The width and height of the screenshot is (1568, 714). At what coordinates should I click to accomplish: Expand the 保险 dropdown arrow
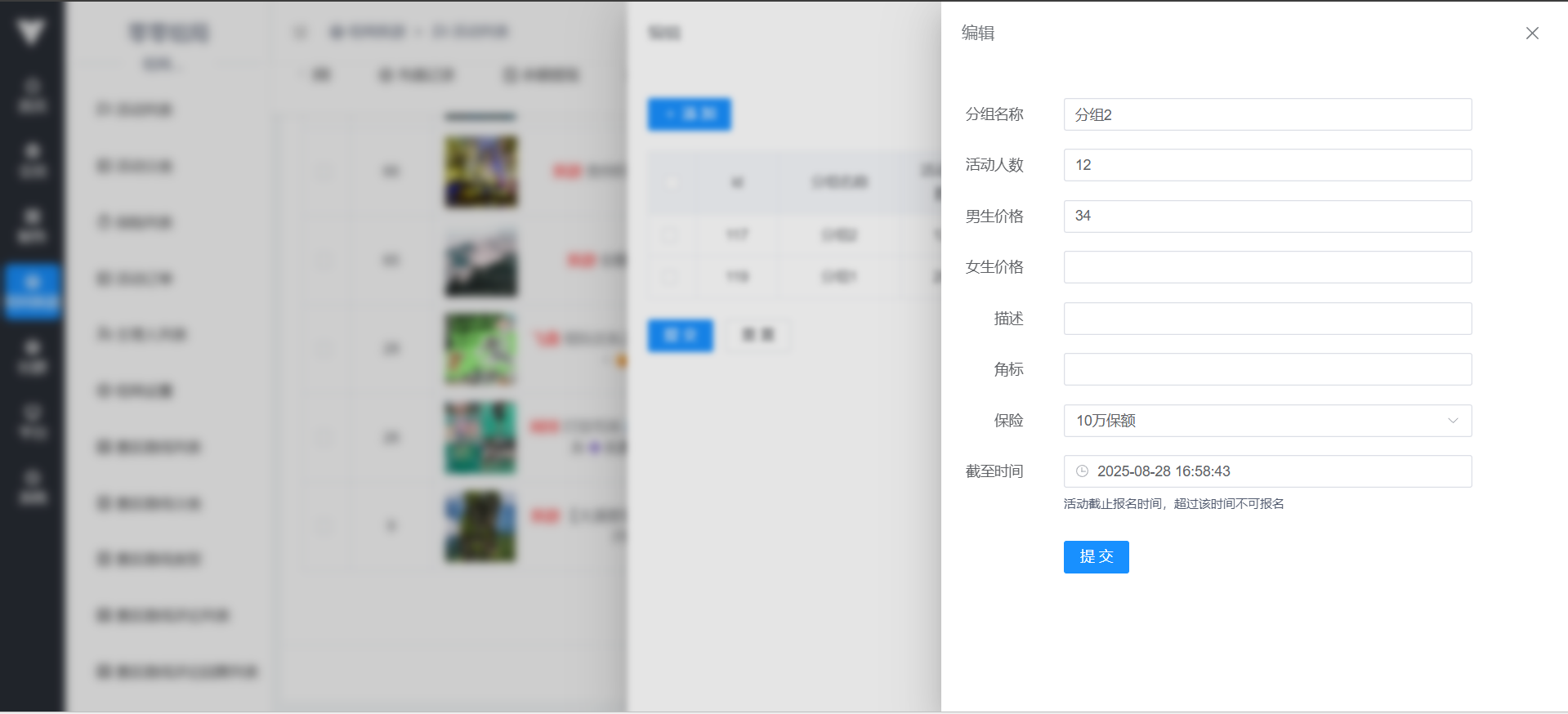[1452, 421]
